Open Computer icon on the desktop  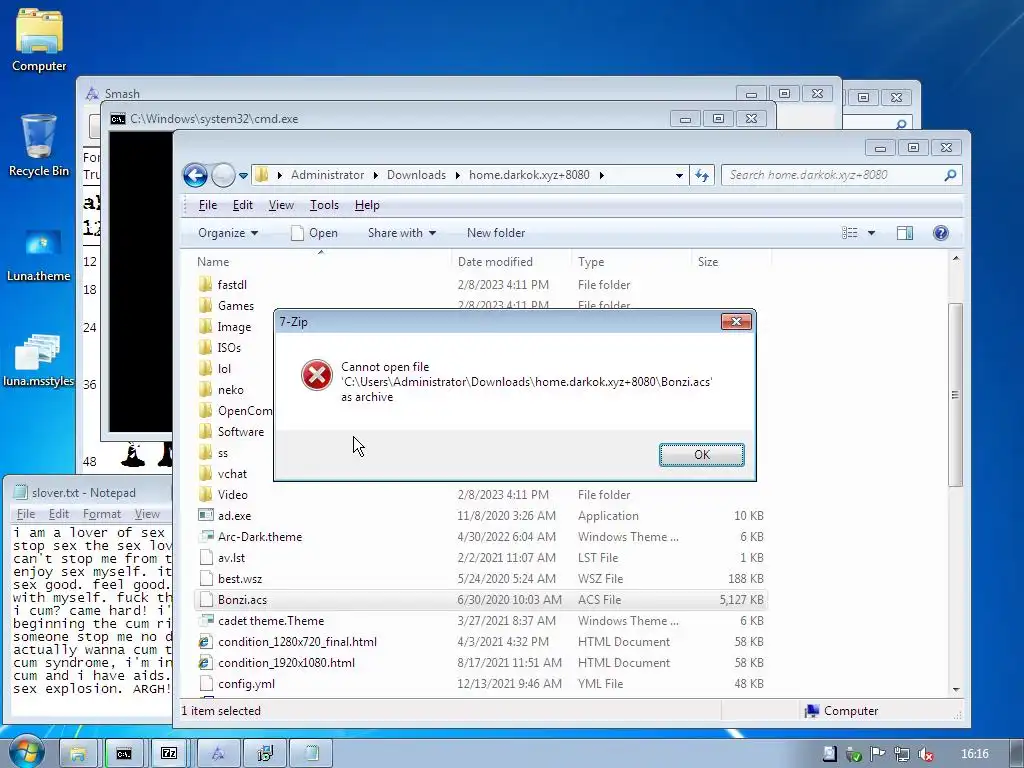[39, 40]
